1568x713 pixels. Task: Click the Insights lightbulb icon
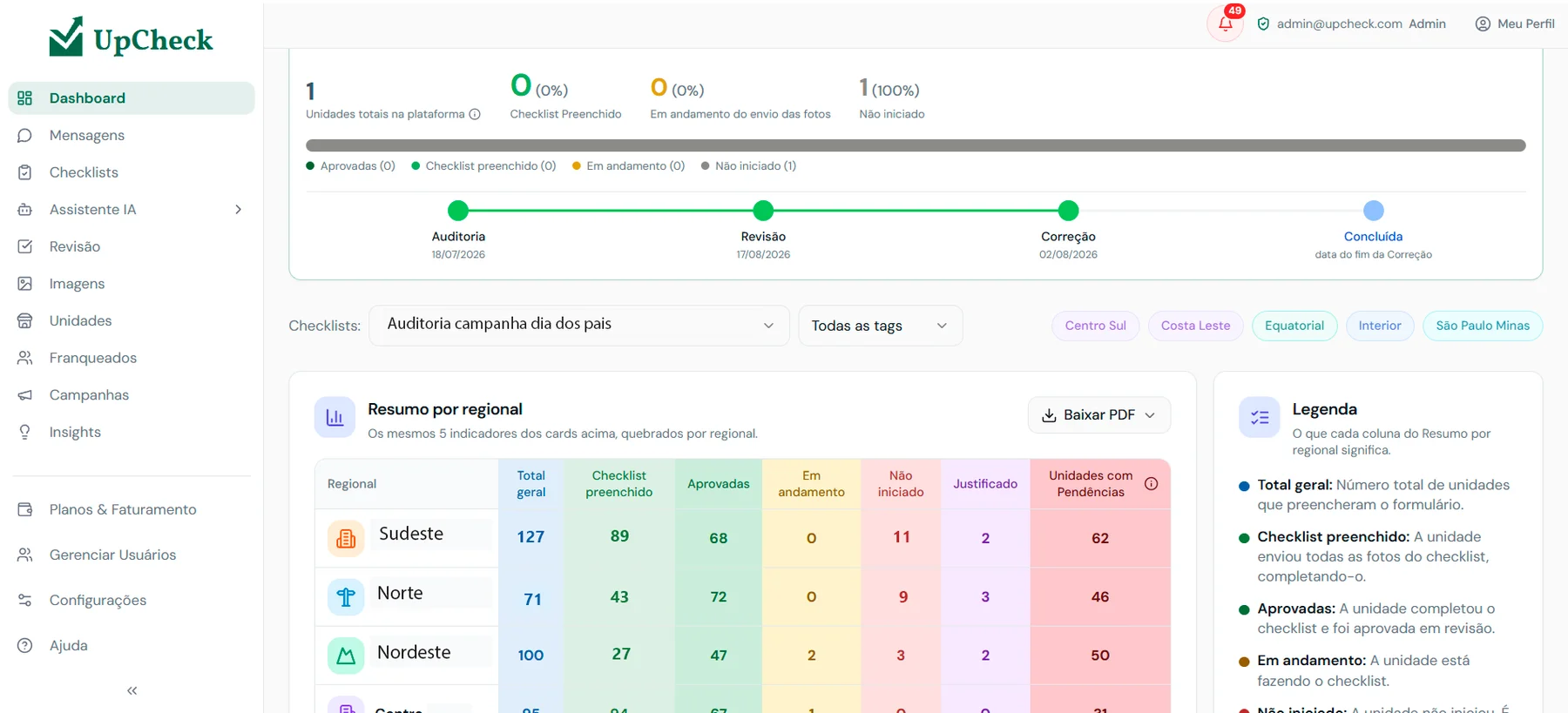point(24,432)
